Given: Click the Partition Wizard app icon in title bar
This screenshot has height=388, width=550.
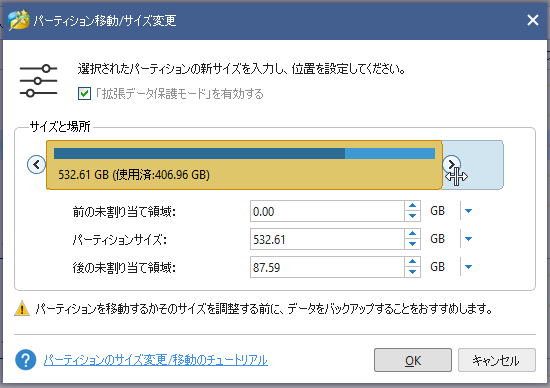Looking at the screenshot, I should pos(19,20).
